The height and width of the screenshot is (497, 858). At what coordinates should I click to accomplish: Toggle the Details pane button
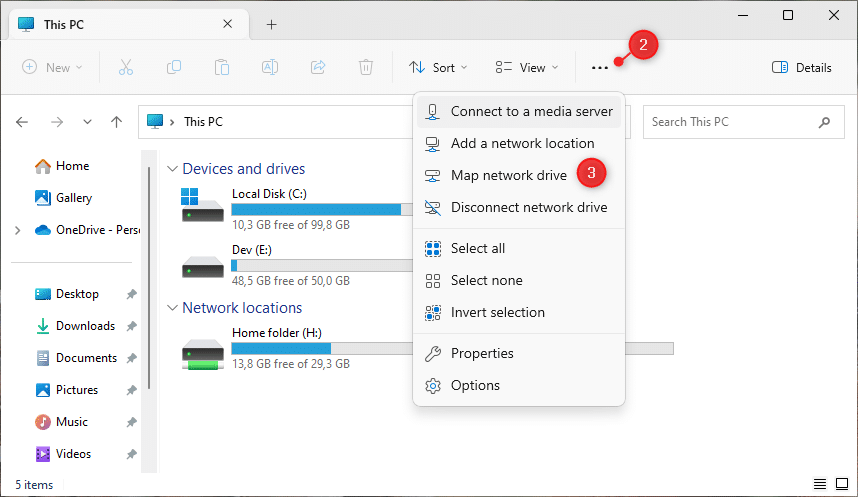pyautogui.click(x=802, y=68)
